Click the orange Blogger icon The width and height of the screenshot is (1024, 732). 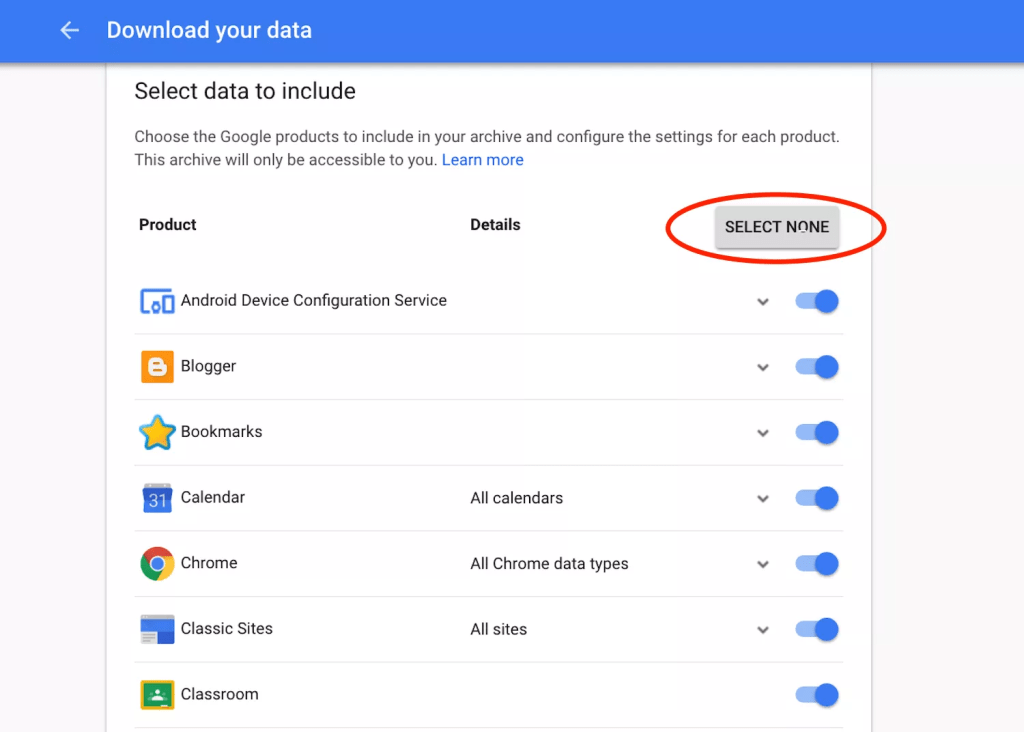(157, 367)
